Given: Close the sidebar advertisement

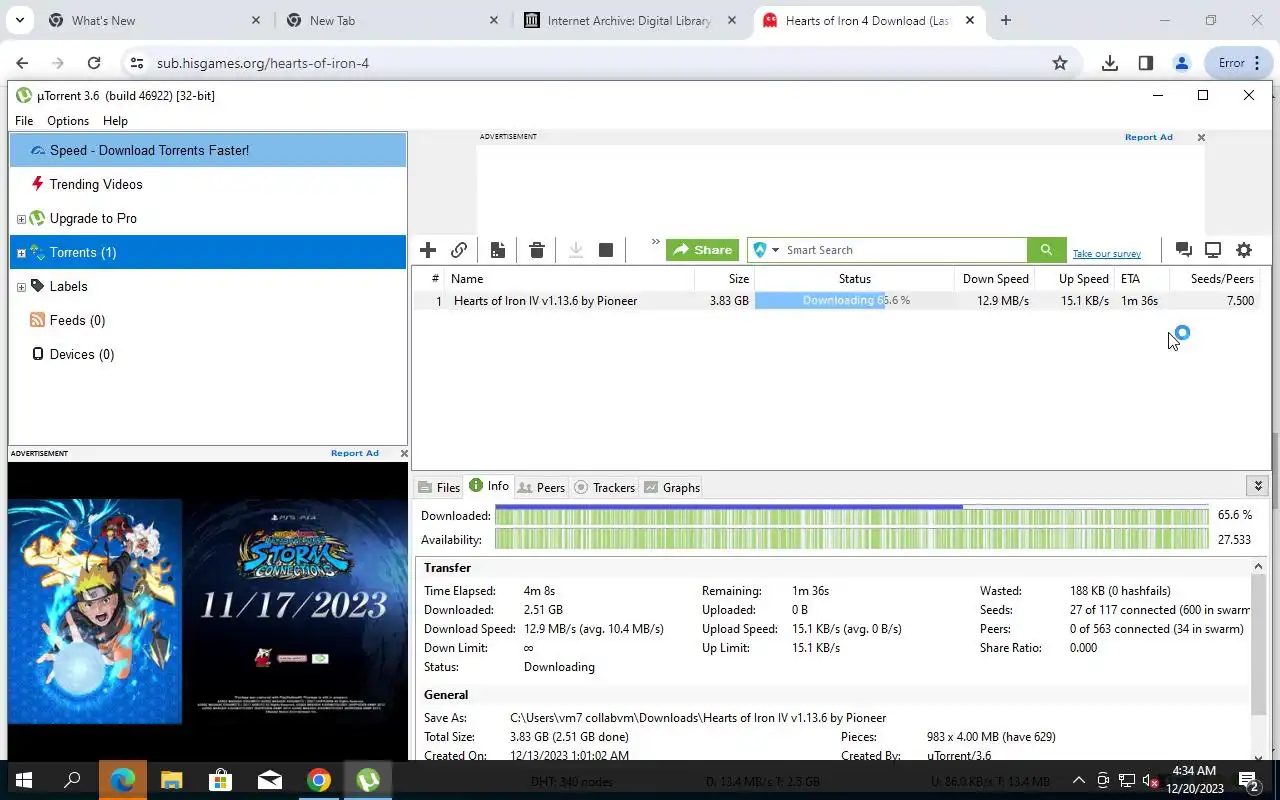Looking at the screenshot, I should (x=404, y=453).
